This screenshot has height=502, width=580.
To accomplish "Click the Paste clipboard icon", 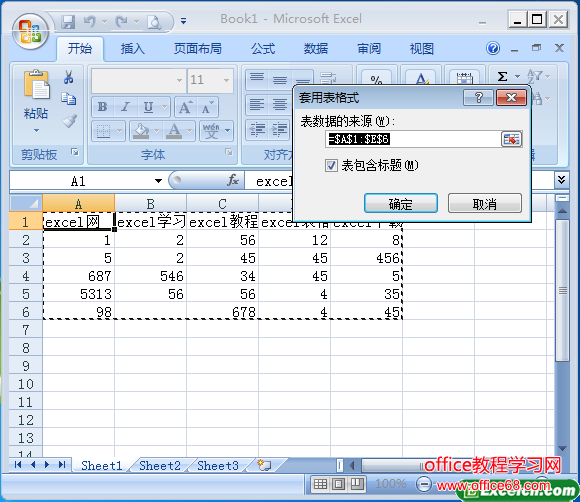I will point(36,85).
